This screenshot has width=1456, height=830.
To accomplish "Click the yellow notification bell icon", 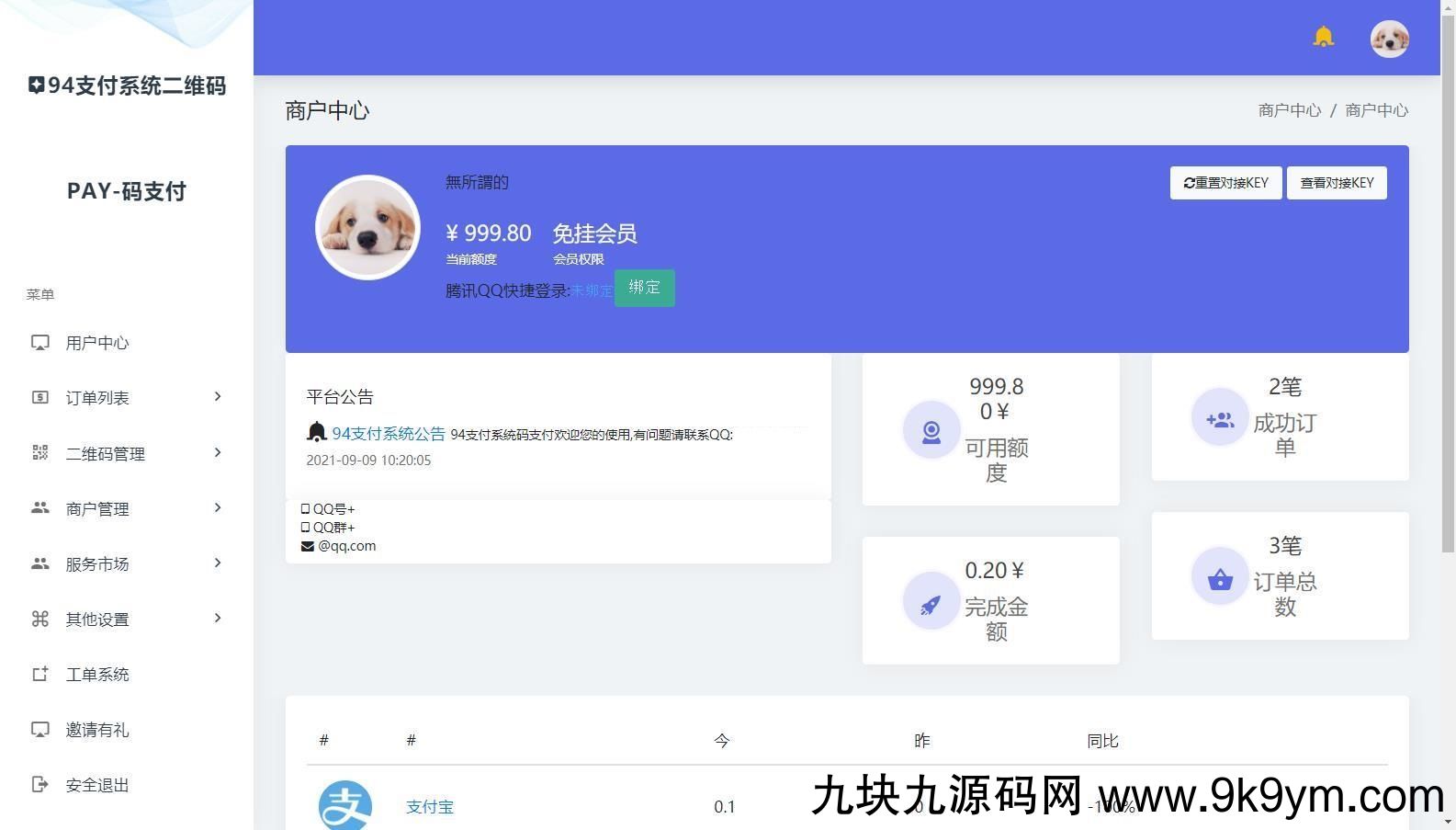I will [1323, 37].
